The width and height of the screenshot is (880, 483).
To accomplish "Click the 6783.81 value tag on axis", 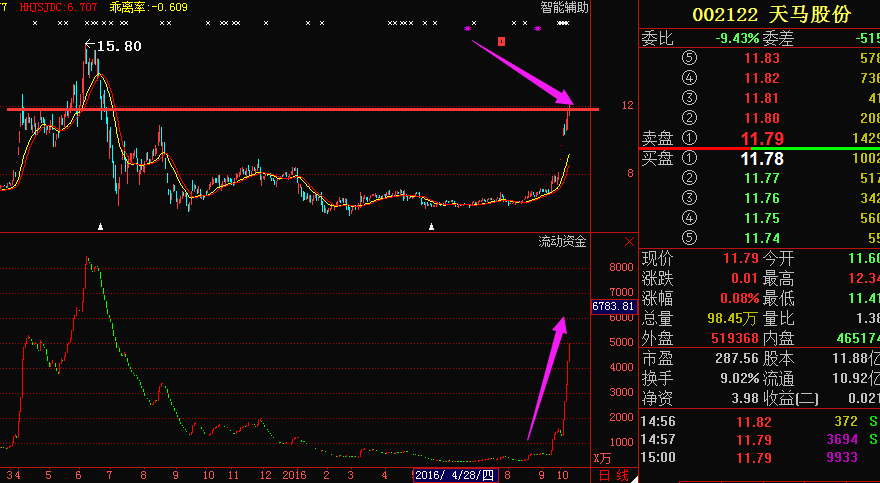I will (x=613, y=306).
